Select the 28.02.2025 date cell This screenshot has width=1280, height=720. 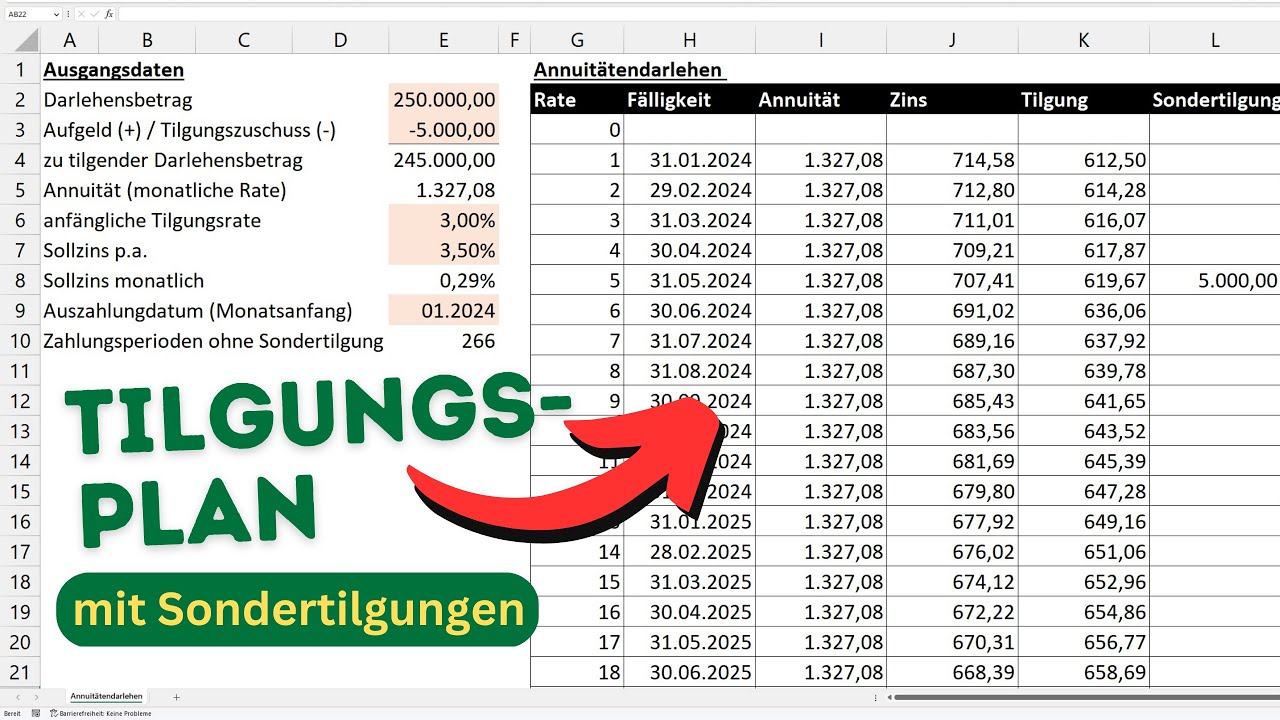click(689, 552)
